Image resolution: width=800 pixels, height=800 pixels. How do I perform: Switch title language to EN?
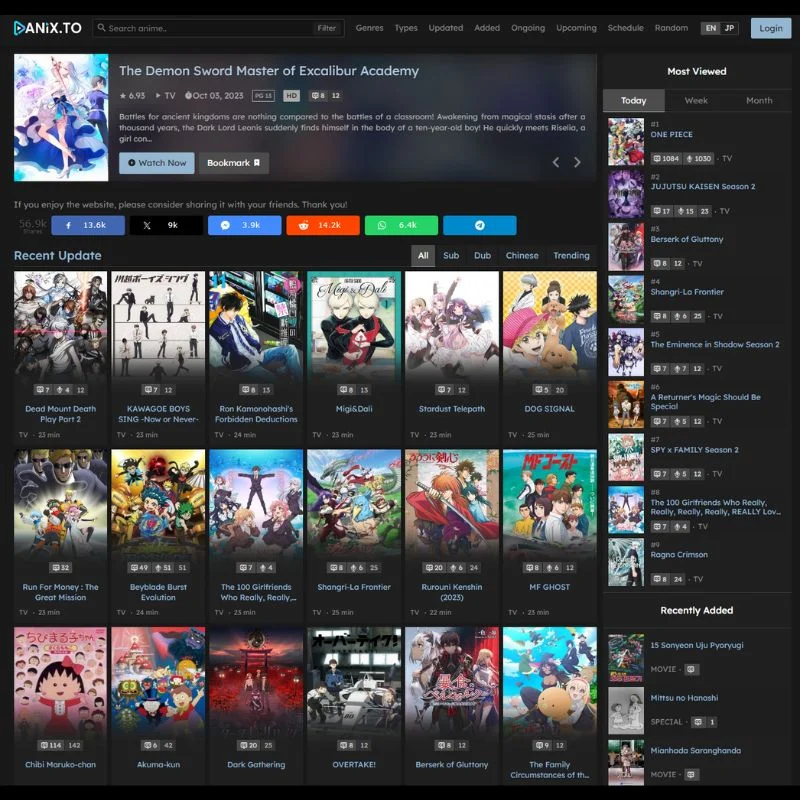(711, 28)
